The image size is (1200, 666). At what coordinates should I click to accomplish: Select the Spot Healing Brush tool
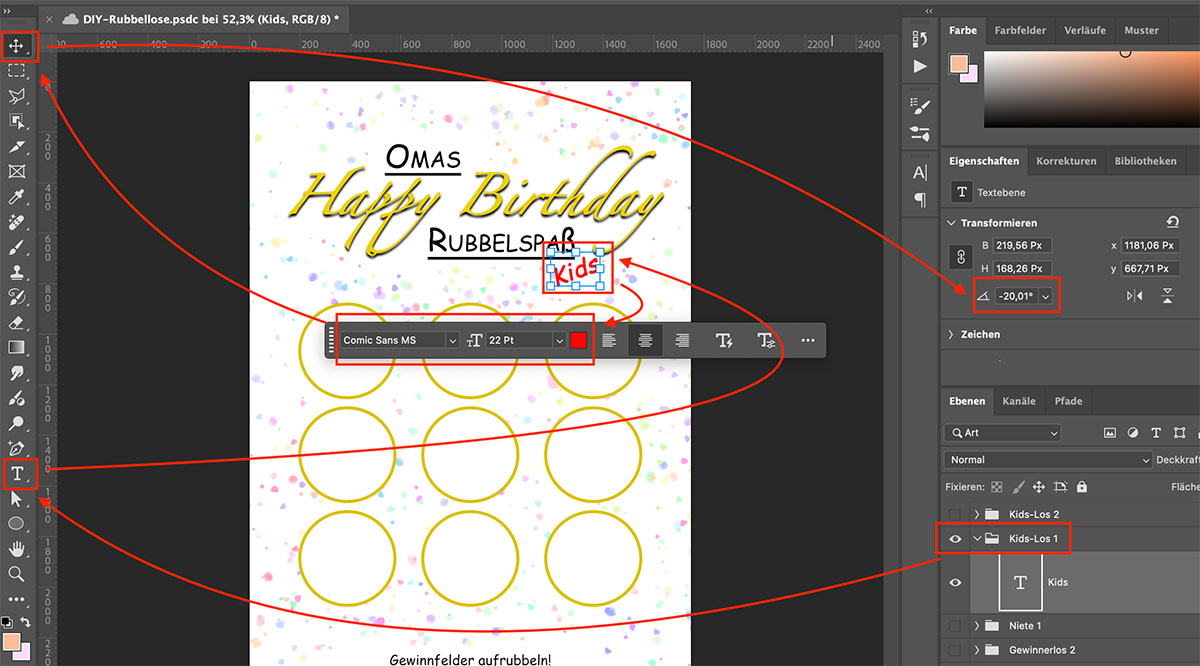(17, 222)
